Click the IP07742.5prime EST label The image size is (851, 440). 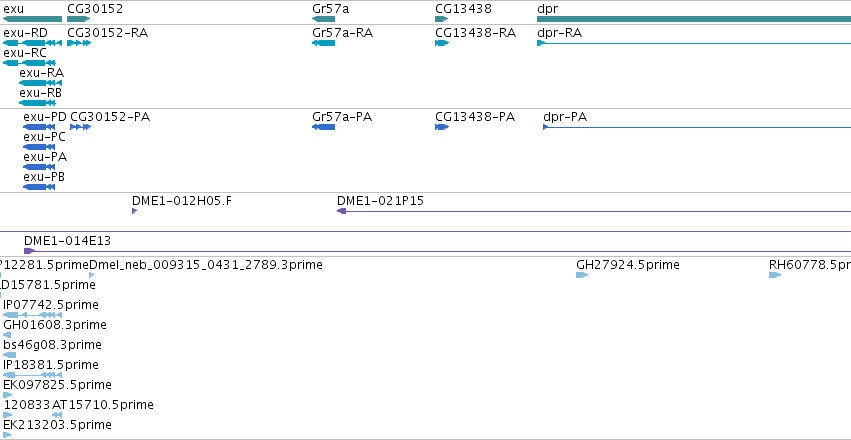pos(51,305)
